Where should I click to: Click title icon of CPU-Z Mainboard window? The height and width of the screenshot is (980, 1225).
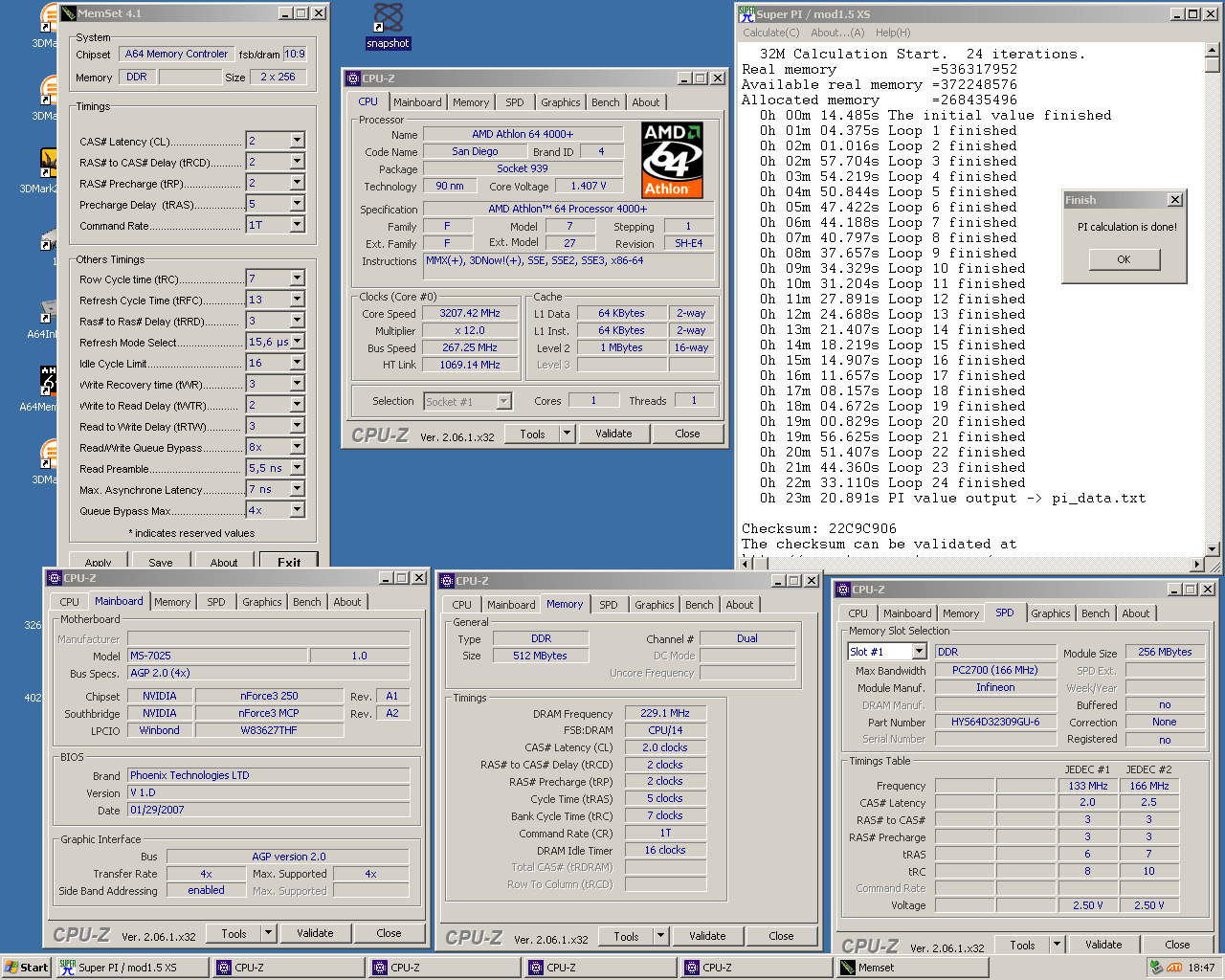point(55,578)
